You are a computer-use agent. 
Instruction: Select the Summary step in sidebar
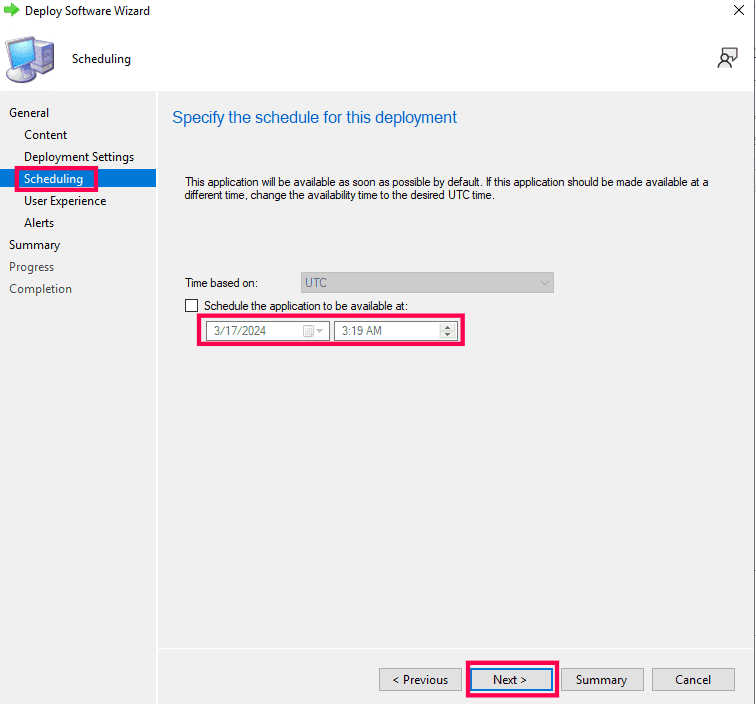point(35,245)
